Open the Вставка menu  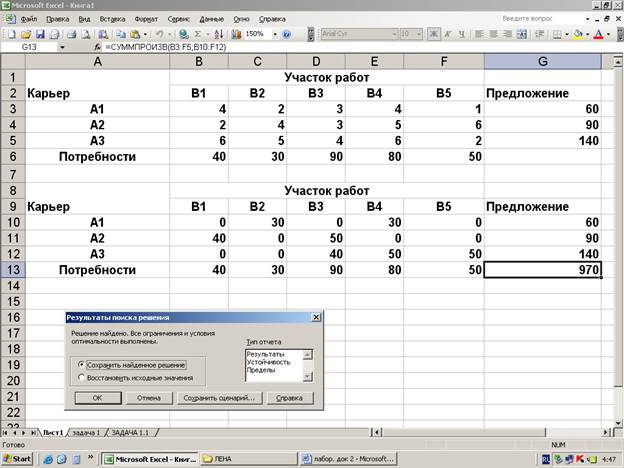[112, 19]
